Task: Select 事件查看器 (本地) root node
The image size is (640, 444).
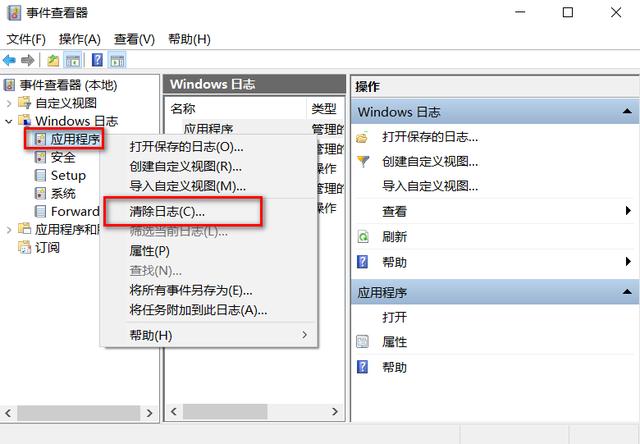Action: [x=68, y=85]
